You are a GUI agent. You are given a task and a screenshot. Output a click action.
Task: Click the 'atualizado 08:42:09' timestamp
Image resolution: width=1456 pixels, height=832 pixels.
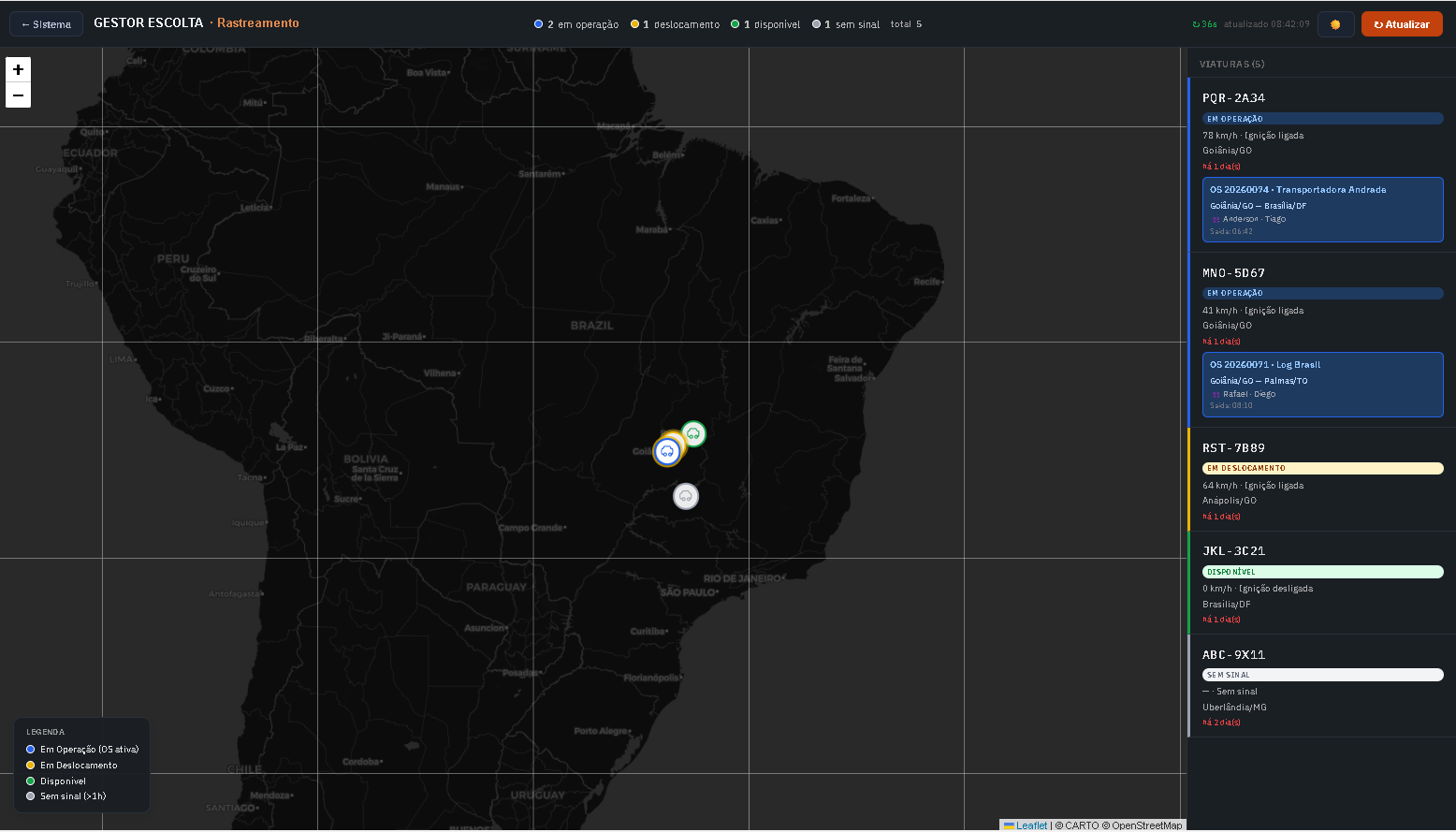coord(1267,24)
